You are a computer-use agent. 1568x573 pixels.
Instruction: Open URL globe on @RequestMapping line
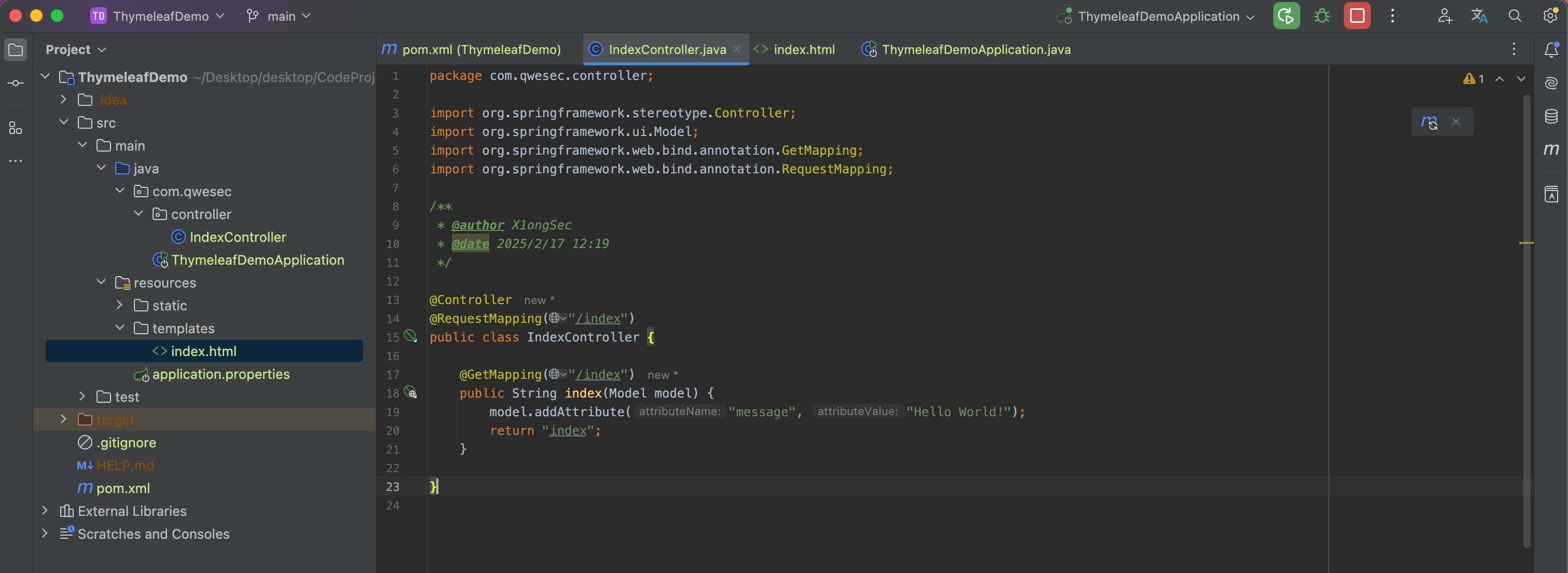[557, 319]
